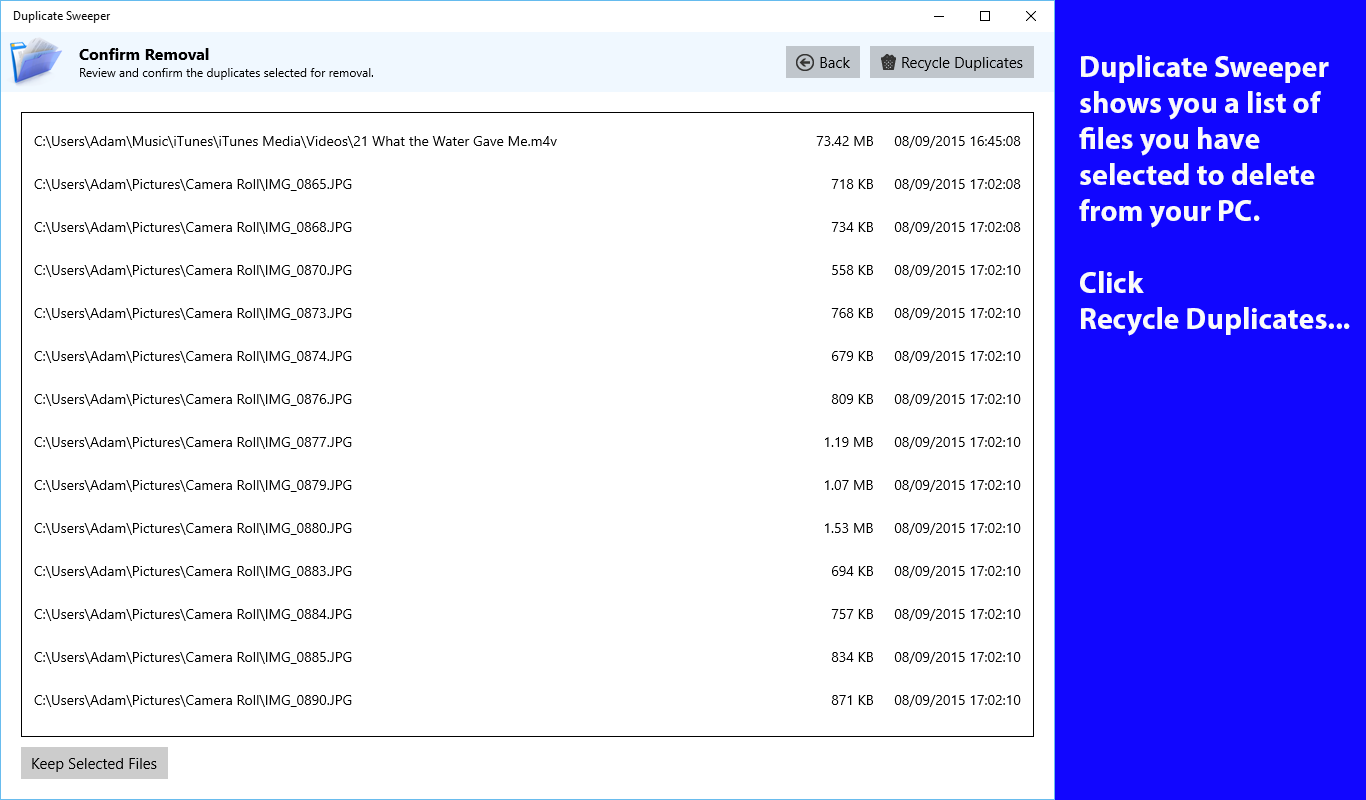This screenshot has height=800, width=1366.
Task: Click the recycle bin icon in Recycle Duplicates
Action: [x=887, y=63]
